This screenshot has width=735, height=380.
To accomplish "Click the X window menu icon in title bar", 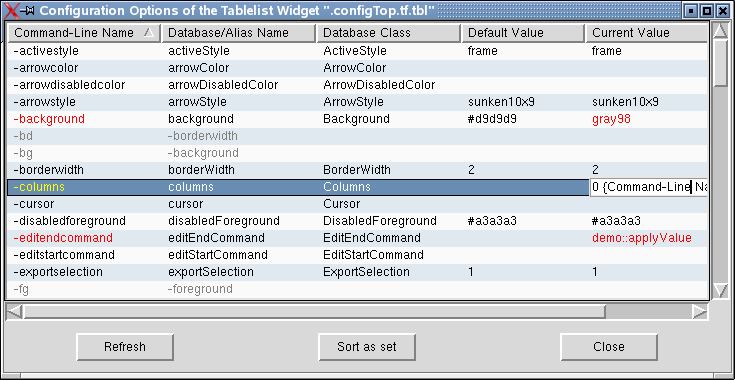I will pos(11,10).
